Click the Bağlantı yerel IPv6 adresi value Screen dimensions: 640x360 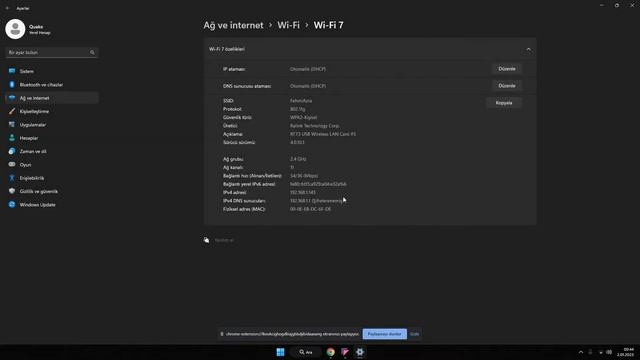(318, 184)
